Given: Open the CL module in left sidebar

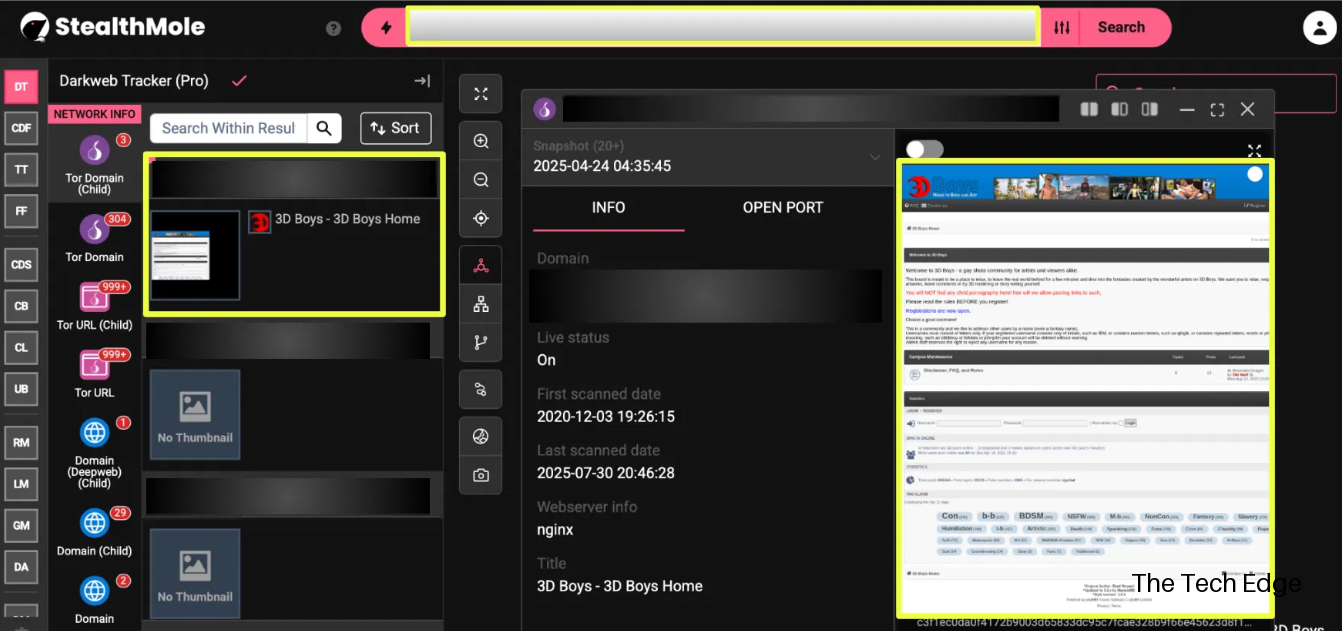Looking at the screenshot, I should pyautogui.click(x=21, y=348).
